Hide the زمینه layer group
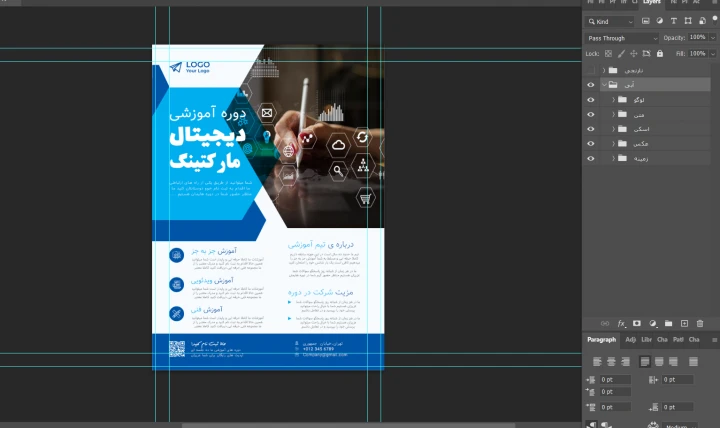720x428 pixels. [590, 158]
